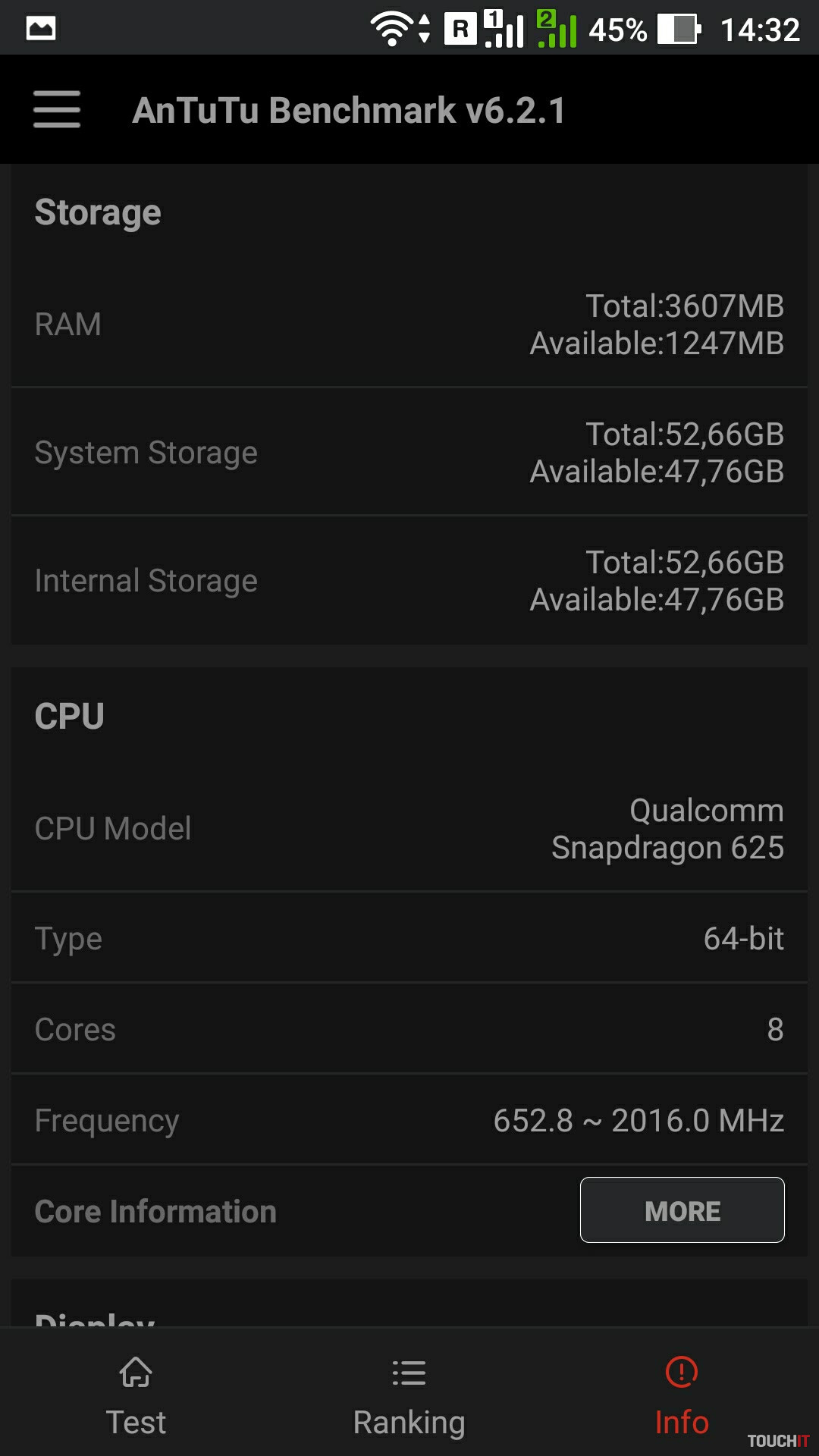
Task: Tap the screenshot notification icon
Action: pyautogui.click(x=41, y=29)
